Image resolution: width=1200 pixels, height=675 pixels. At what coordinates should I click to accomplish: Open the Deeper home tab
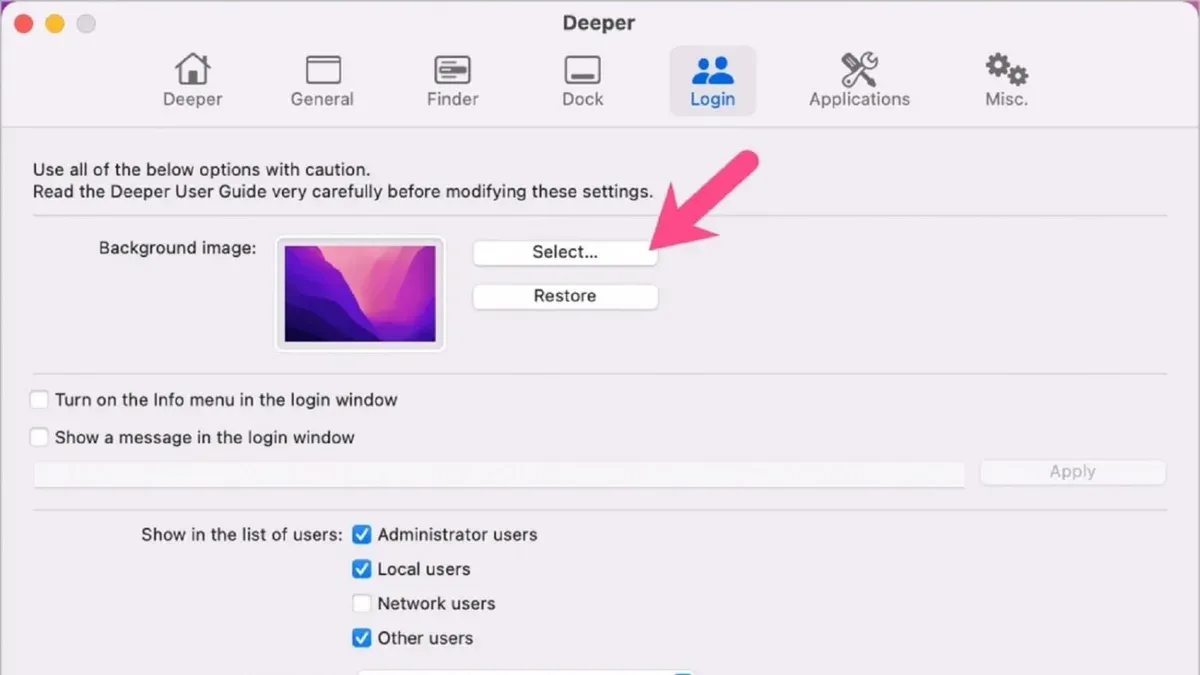tap(192, 80)
